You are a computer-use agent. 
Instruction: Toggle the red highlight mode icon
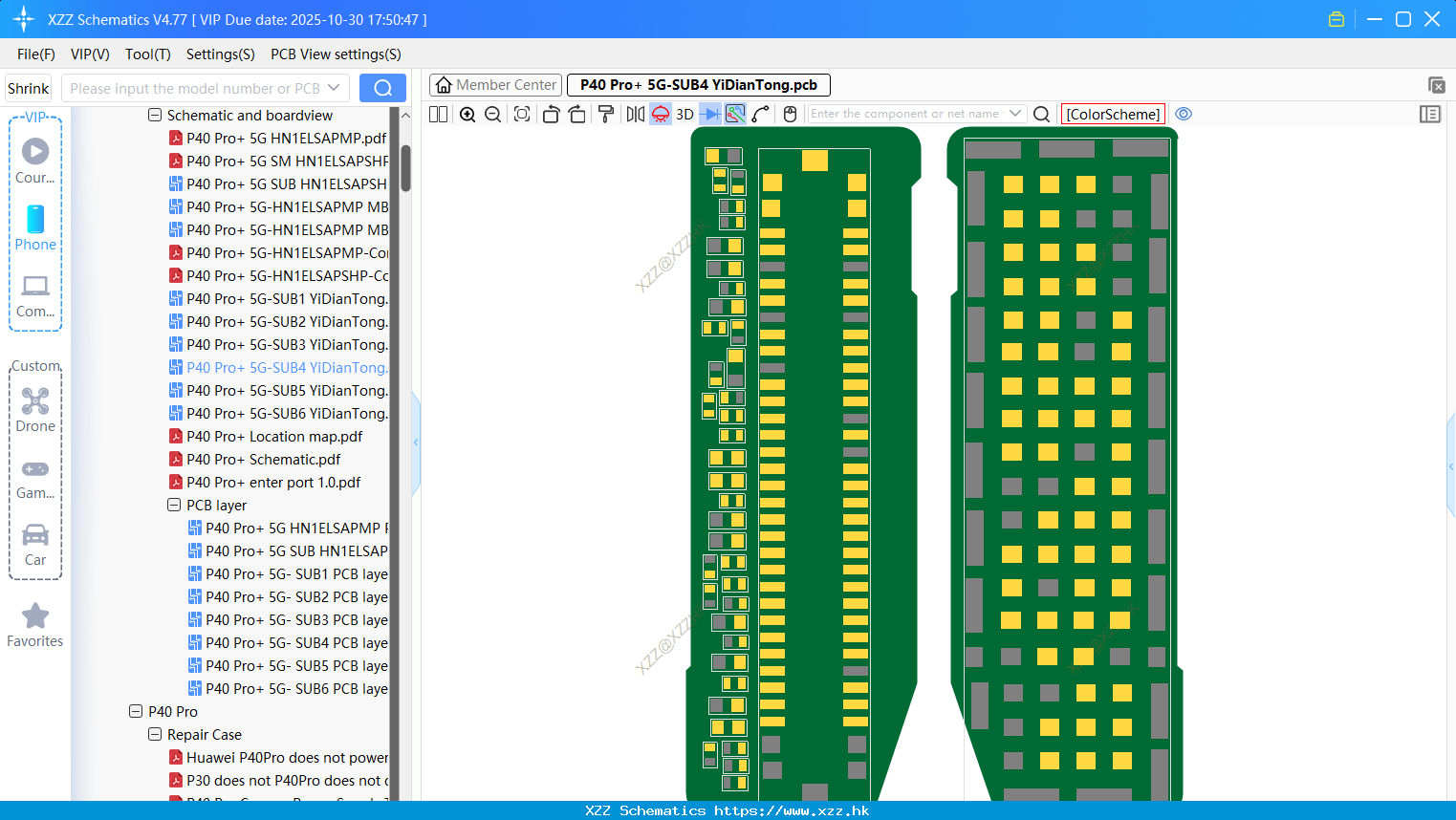[661, 114]
